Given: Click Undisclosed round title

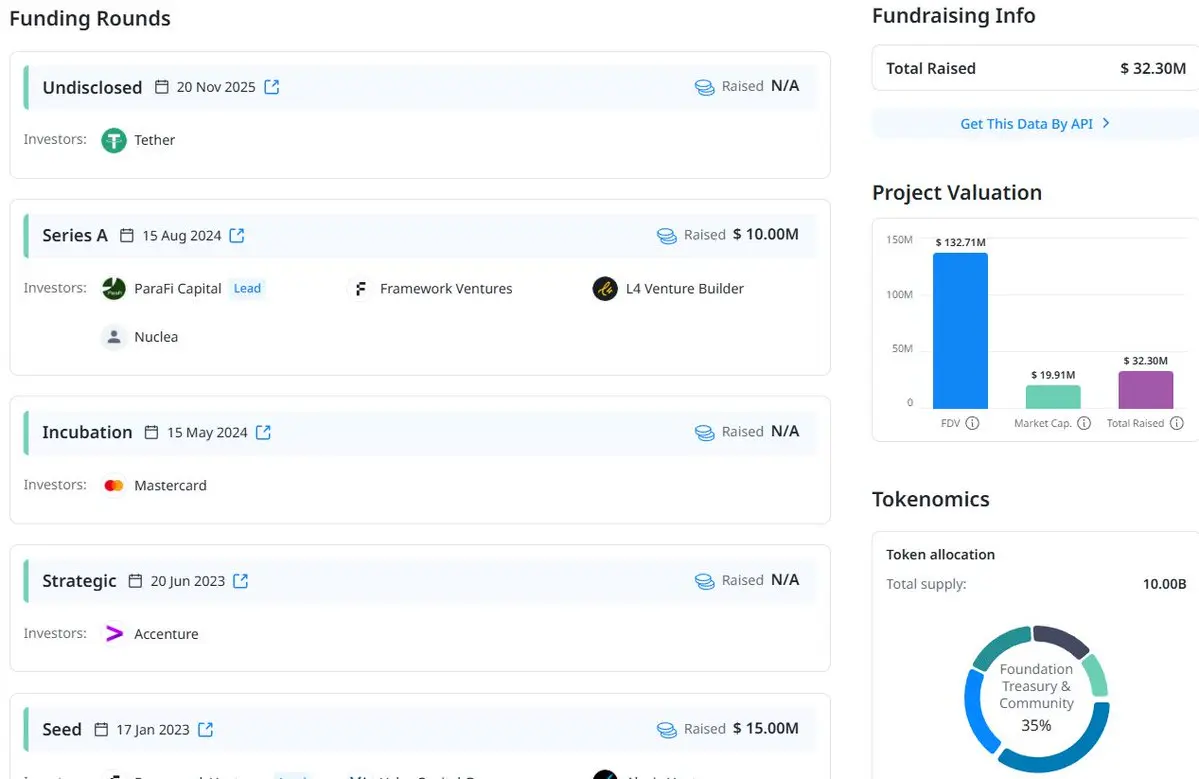Looking at the screenshot, I should [93, 87].
